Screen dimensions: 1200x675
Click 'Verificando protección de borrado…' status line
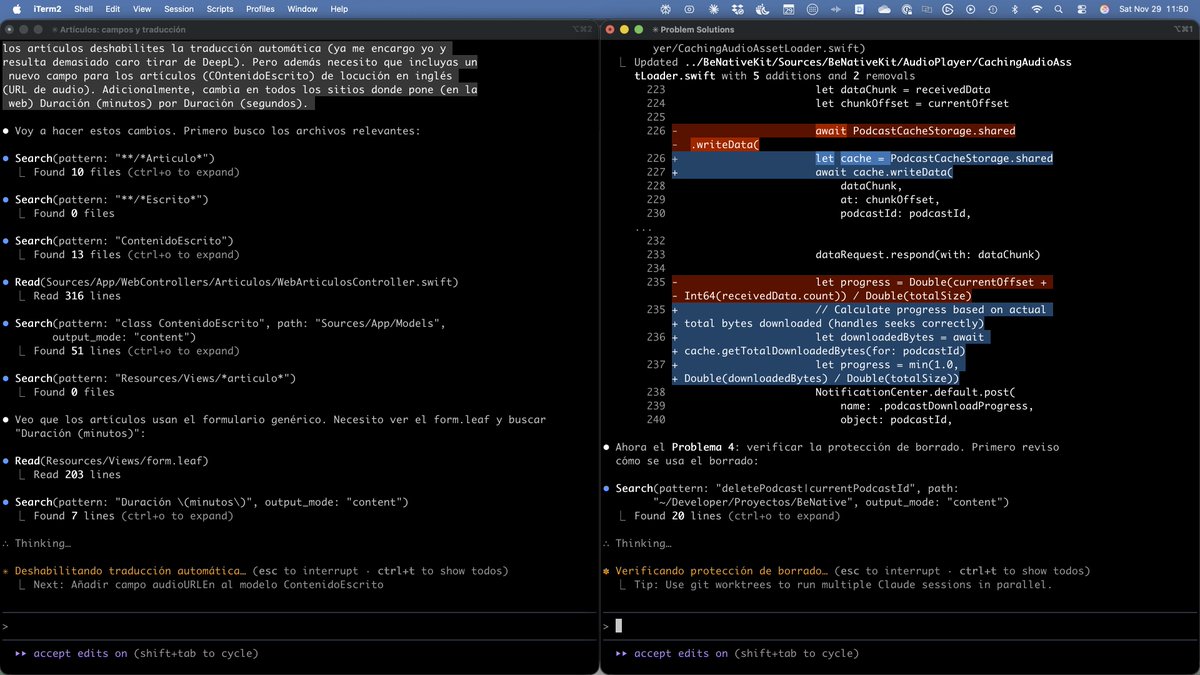click(x=723, y=571)
